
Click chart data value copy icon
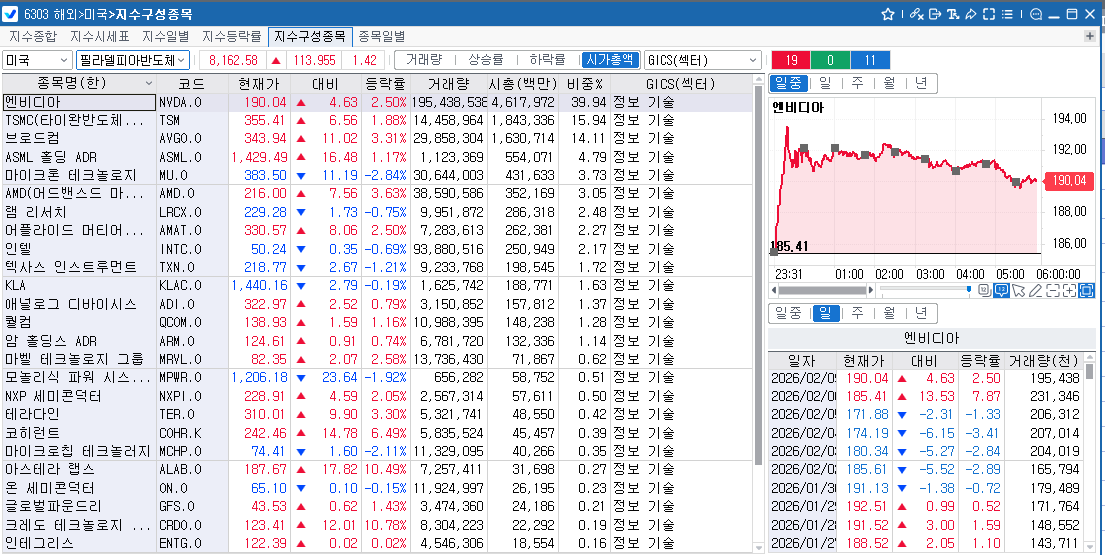pyautogui.click(x=984, y=290)
